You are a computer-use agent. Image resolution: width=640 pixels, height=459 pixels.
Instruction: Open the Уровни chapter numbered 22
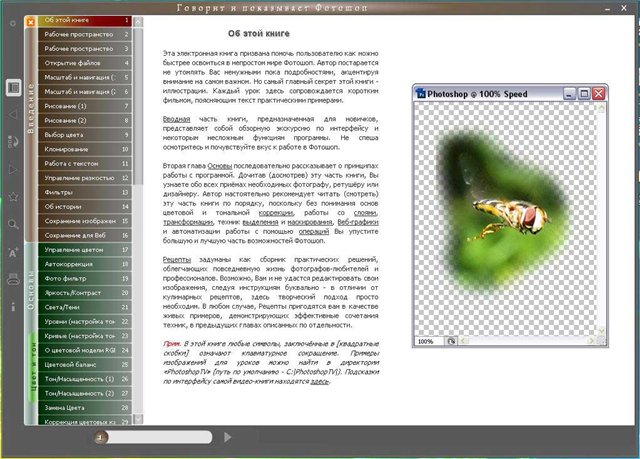click(x=84, y=322)
